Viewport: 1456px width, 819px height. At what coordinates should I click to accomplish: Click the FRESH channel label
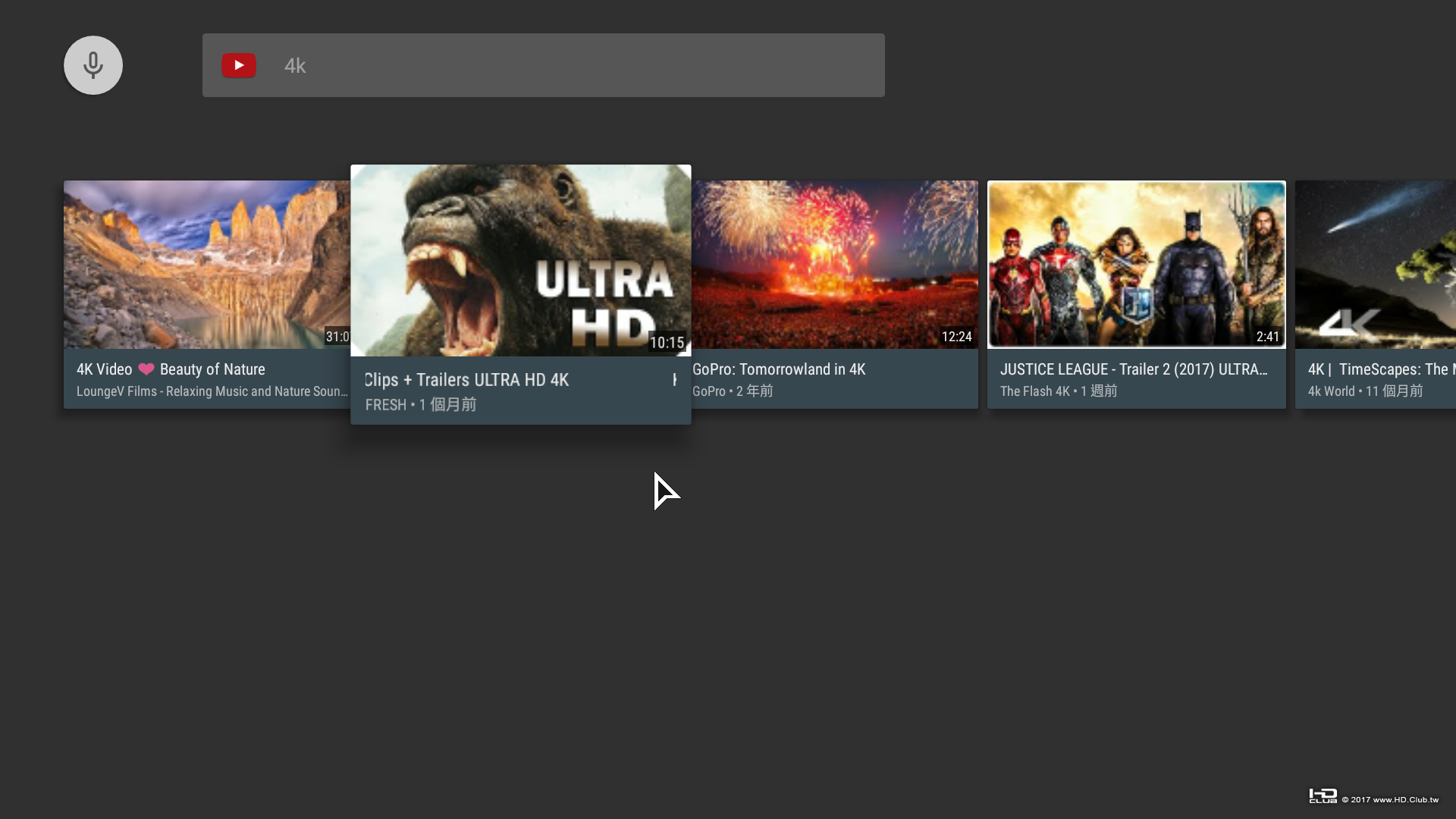385,405
